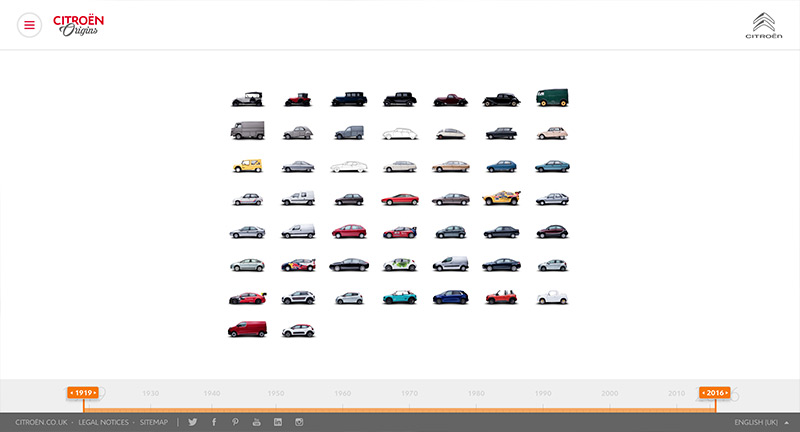Select the maroon vintage coupe in top row

(x=451, y=100)
